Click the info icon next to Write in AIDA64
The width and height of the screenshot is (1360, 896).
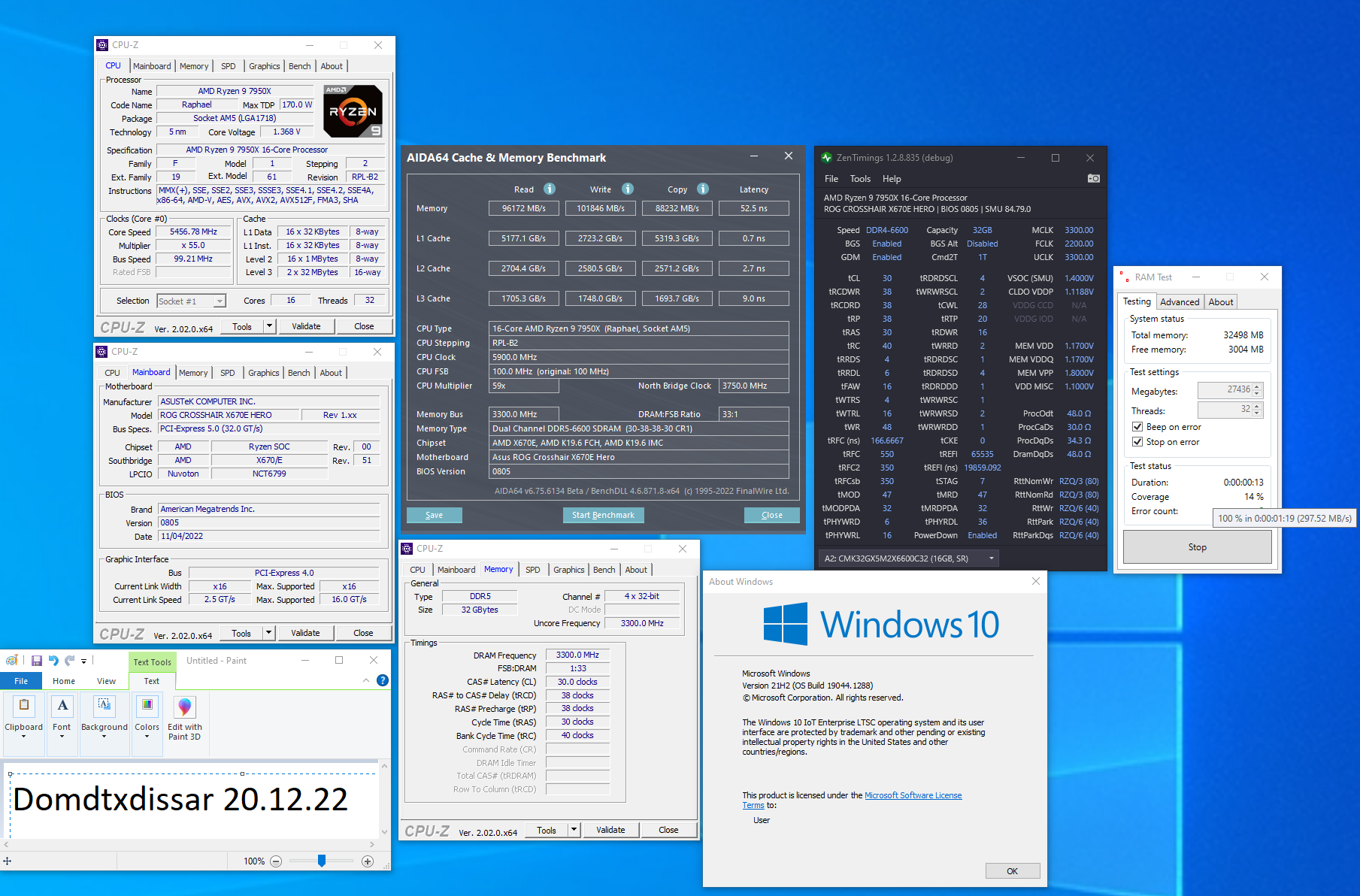(x=628, y=189)
